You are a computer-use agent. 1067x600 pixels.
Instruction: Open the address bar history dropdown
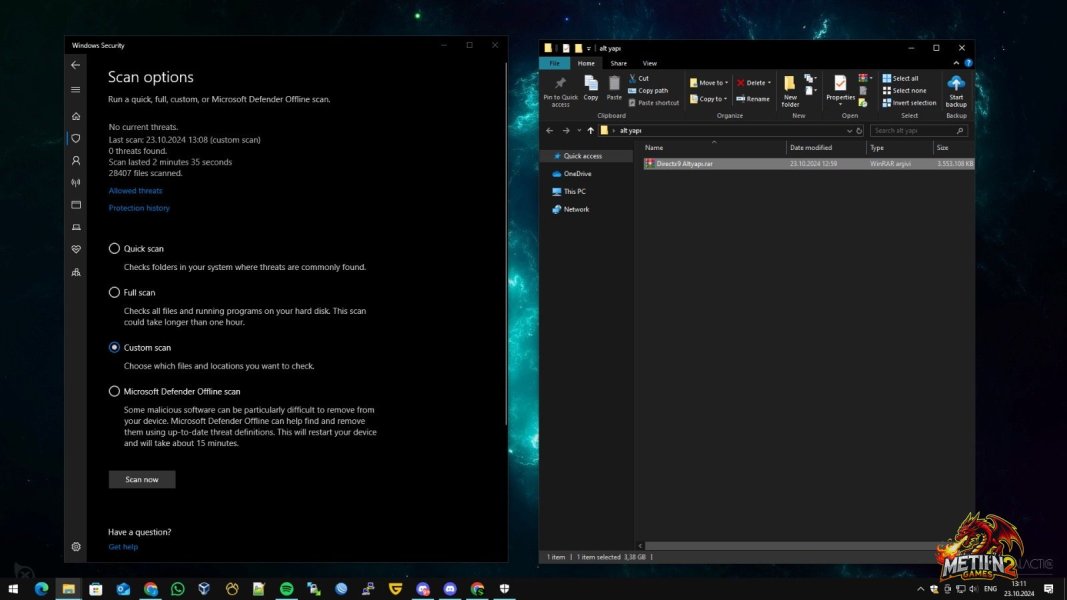(849, 131)
